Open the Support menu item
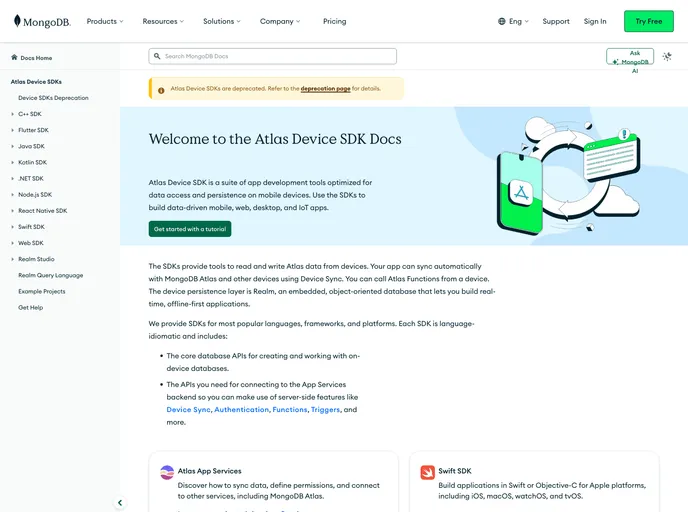The image size is (688, 512). tap(556, 21)
